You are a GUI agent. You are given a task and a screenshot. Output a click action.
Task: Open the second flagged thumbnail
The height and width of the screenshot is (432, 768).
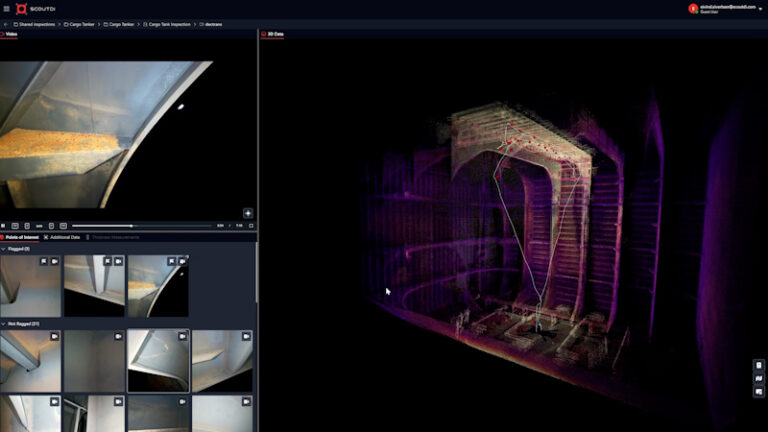(94, 286)
